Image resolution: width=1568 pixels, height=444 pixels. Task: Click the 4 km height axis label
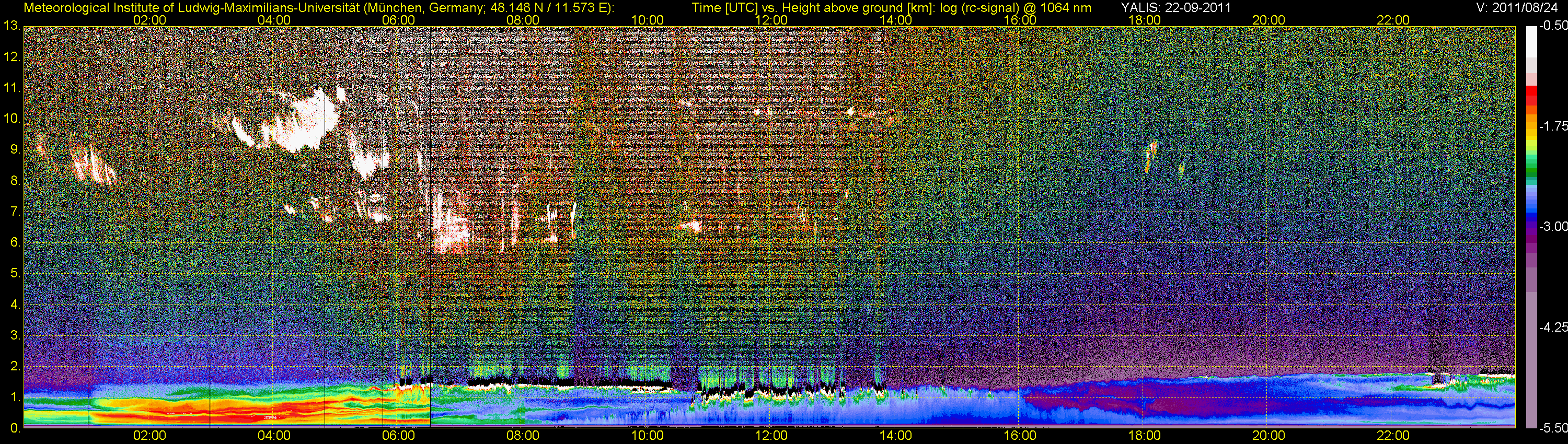pos(15,305)
